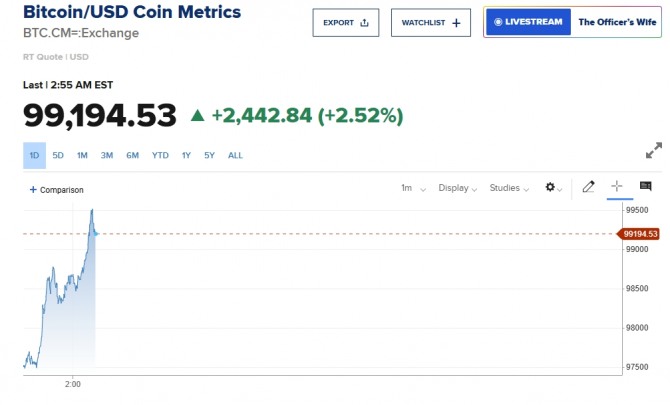Click plus icon to add Comparison
This screenshot has height=405, width=670.
pos(33,189)
